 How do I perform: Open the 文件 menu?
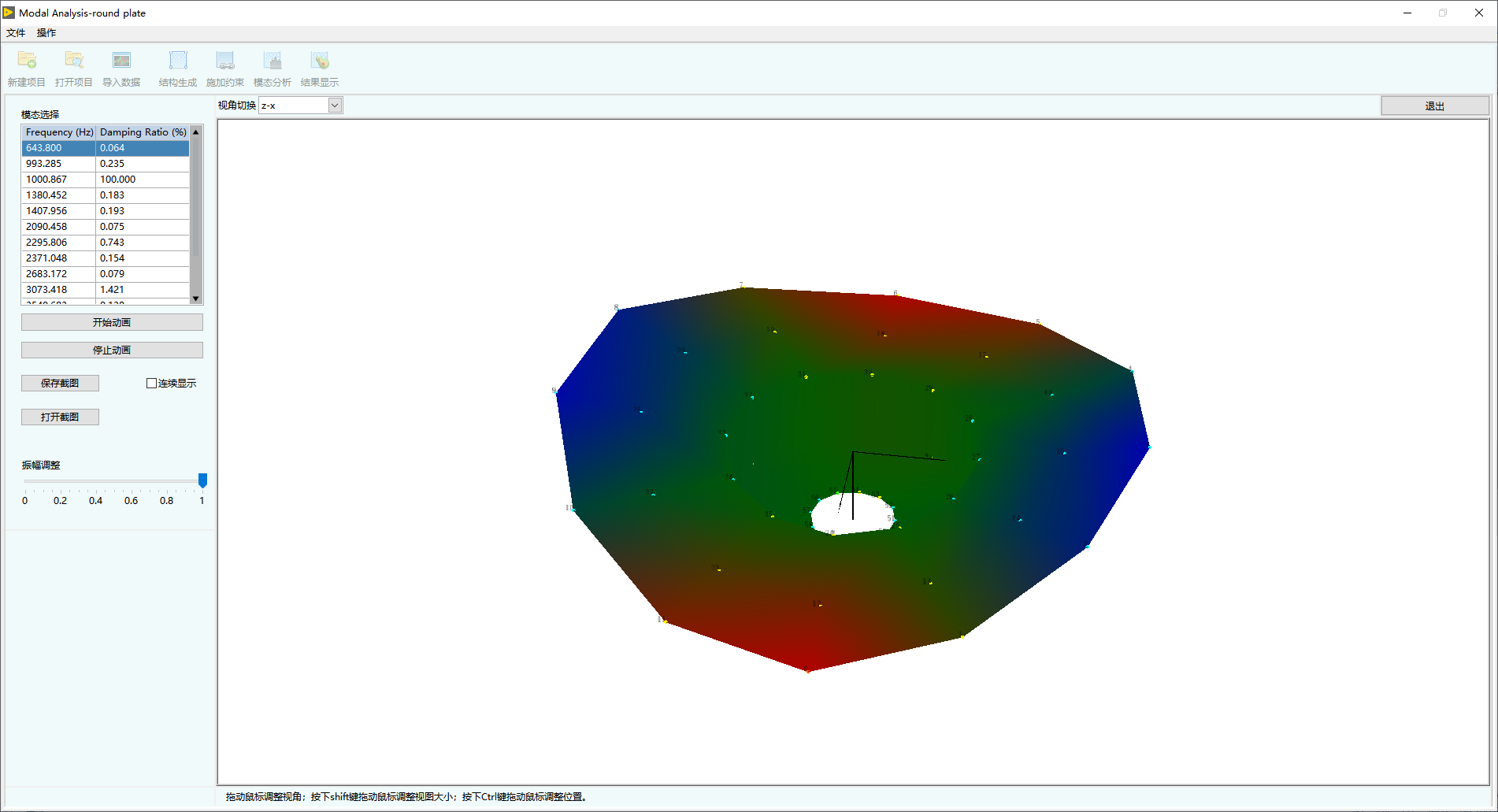(16, 33)
